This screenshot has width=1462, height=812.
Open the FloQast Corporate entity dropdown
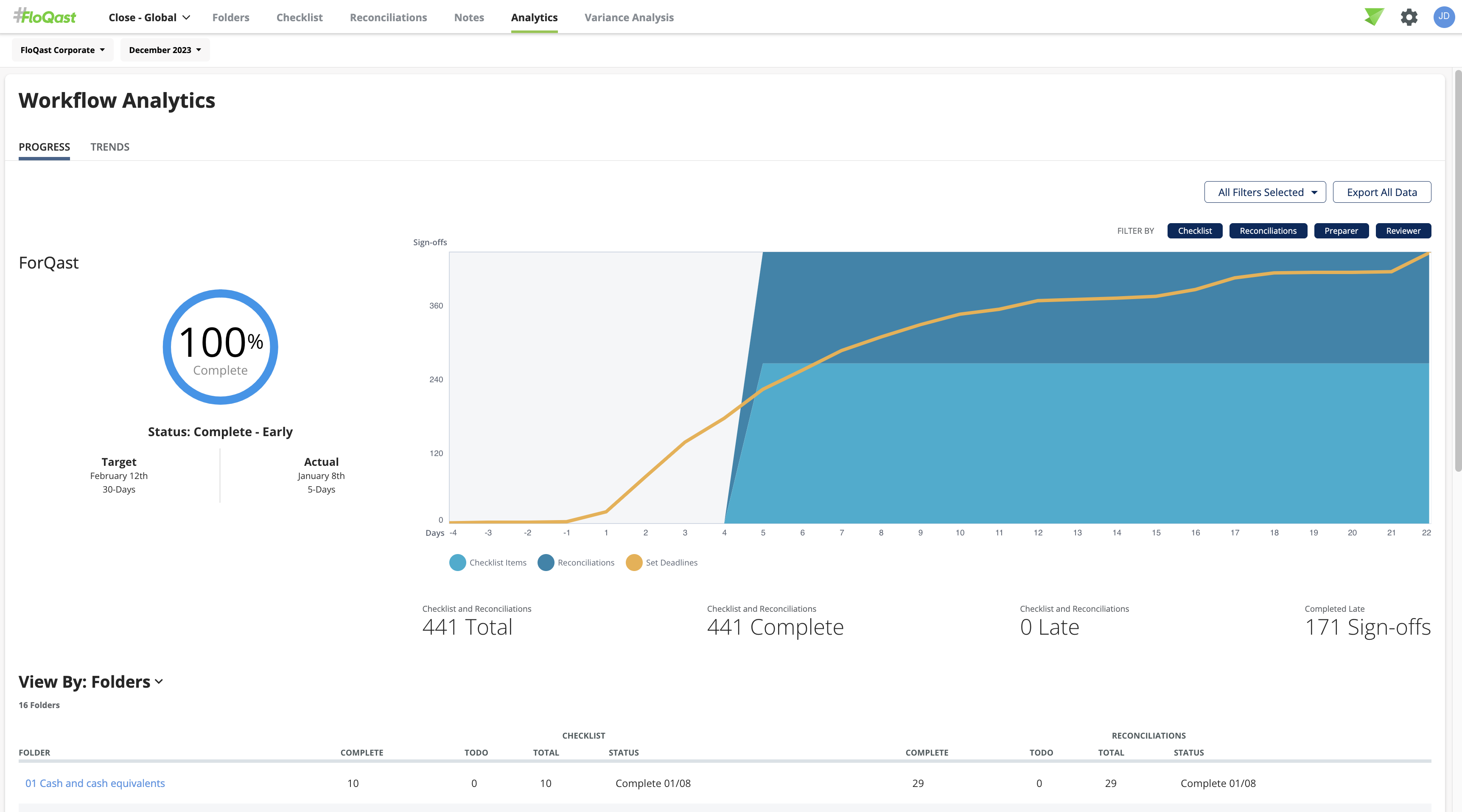(x=62, y=50)
